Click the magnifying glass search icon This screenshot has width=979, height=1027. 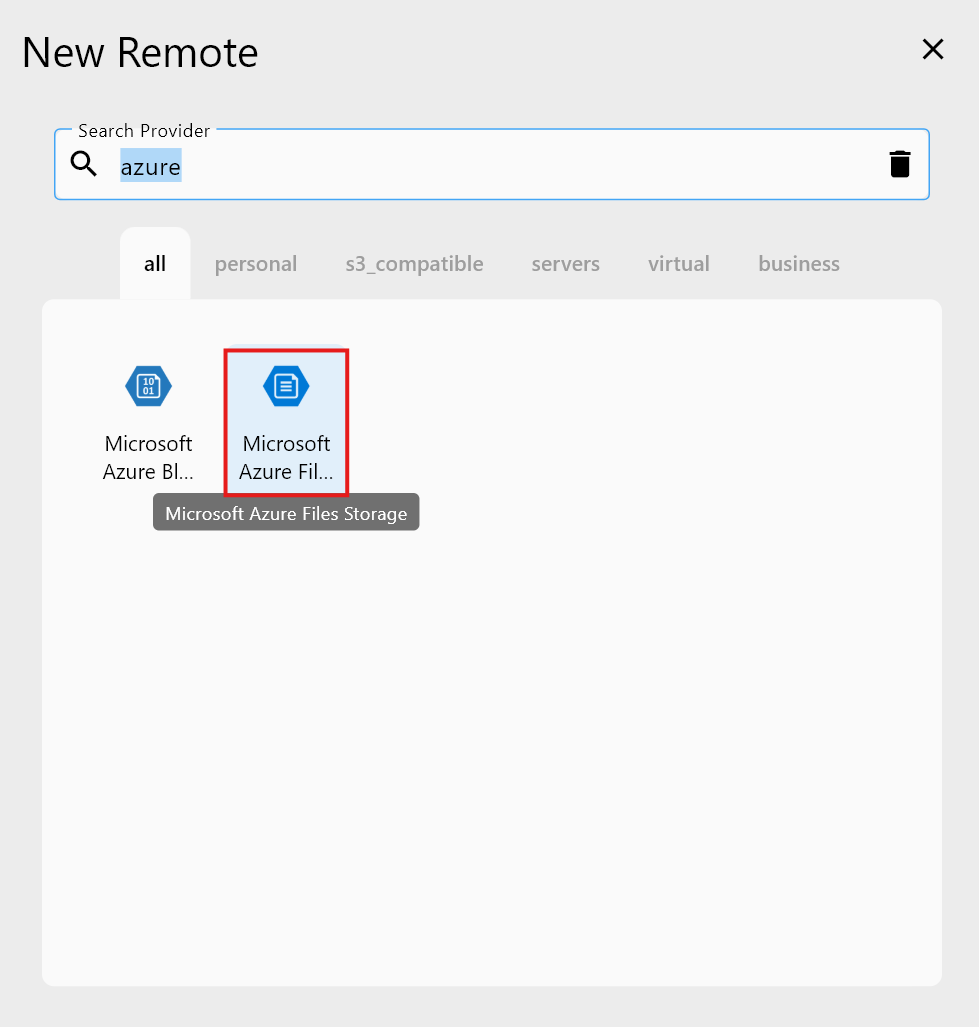(83, 164)
